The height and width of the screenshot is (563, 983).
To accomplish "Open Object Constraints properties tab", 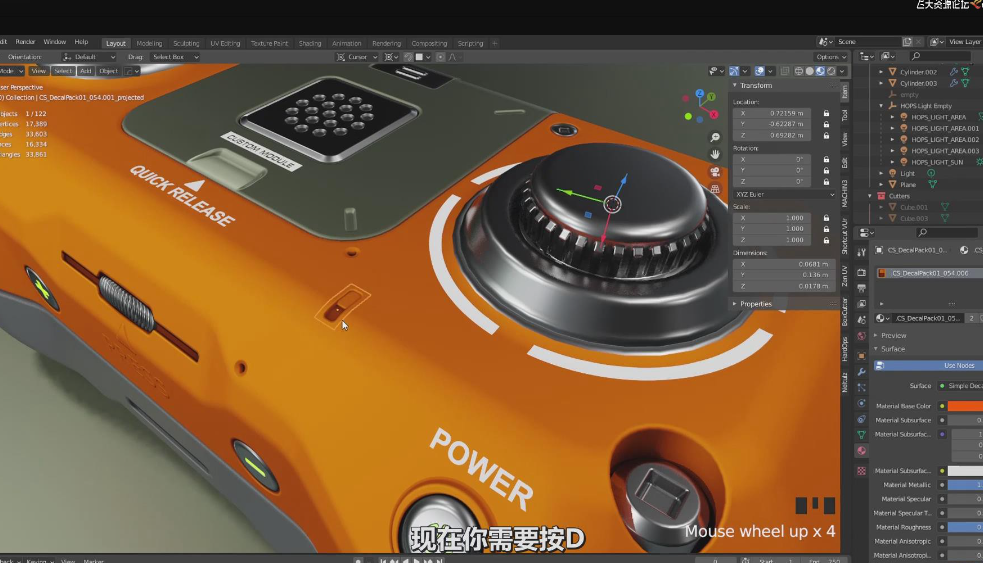I will pyautogui.click(x=861, y=419).
